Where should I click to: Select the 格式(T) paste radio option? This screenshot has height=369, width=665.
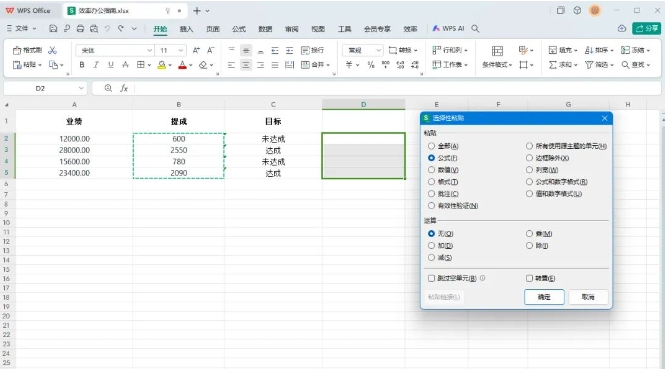[431, 182]
